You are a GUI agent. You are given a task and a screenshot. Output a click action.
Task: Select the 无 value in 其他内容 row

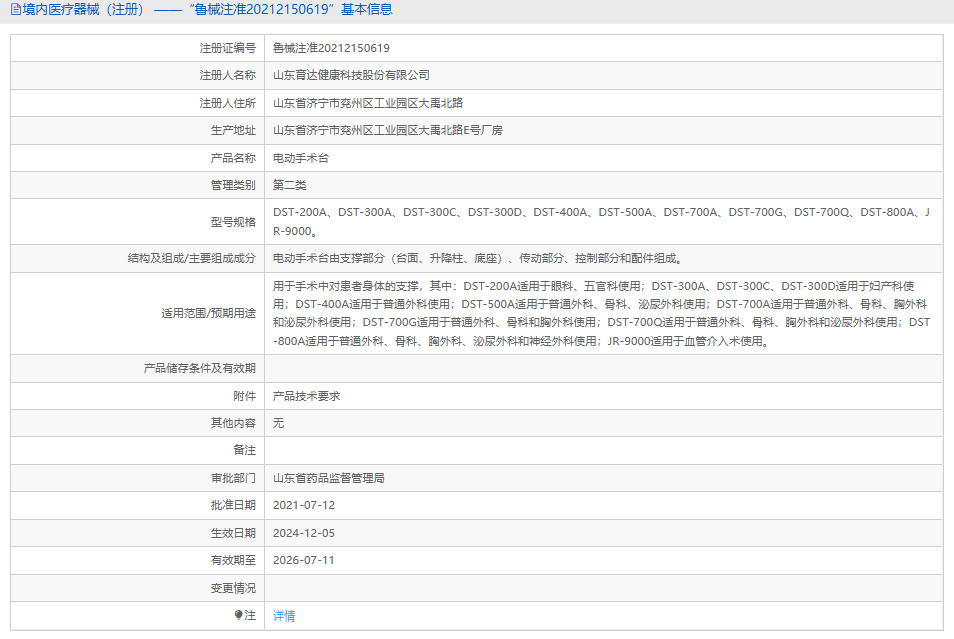click(x=278, y=423)
